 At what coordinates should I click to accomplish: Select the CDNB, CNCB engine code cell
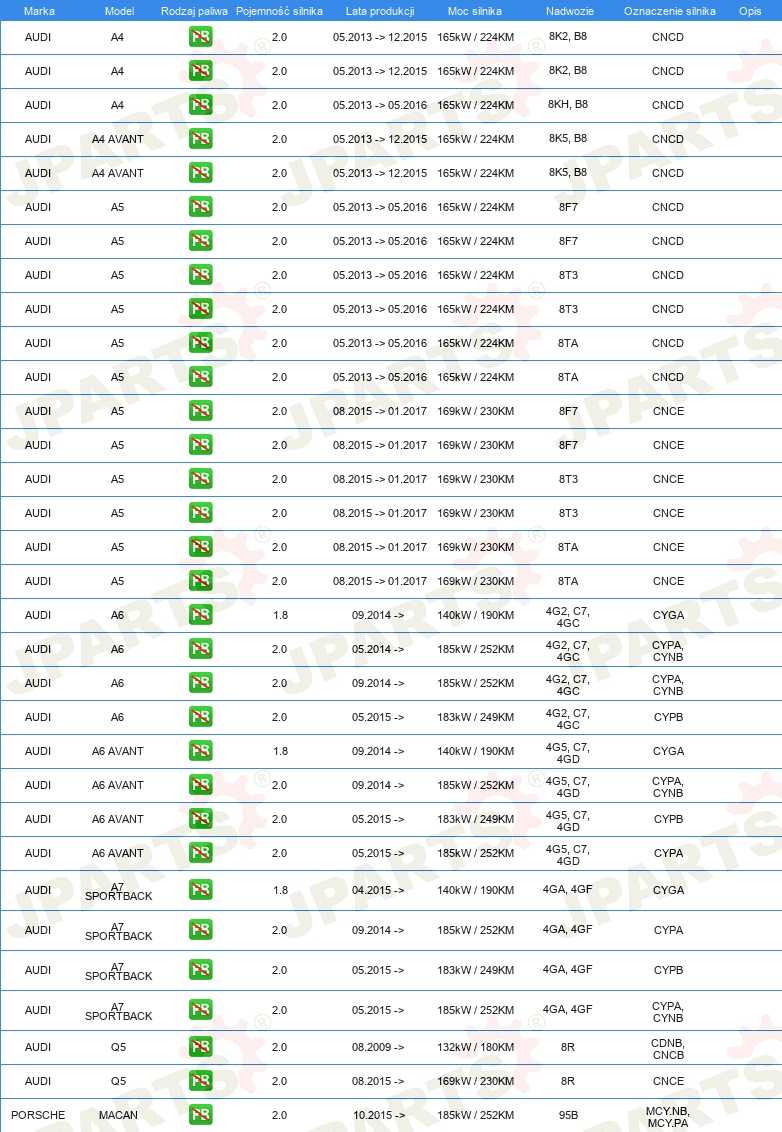(668, 1049)
